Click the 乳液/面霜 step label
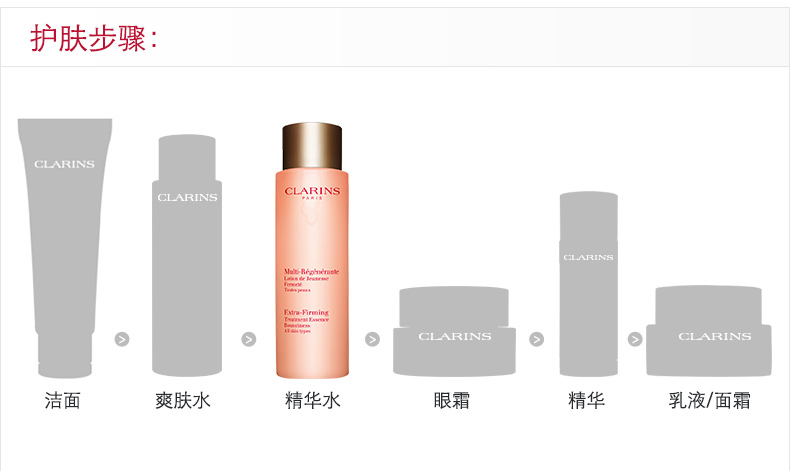The image size is (790, 471). 709,401
